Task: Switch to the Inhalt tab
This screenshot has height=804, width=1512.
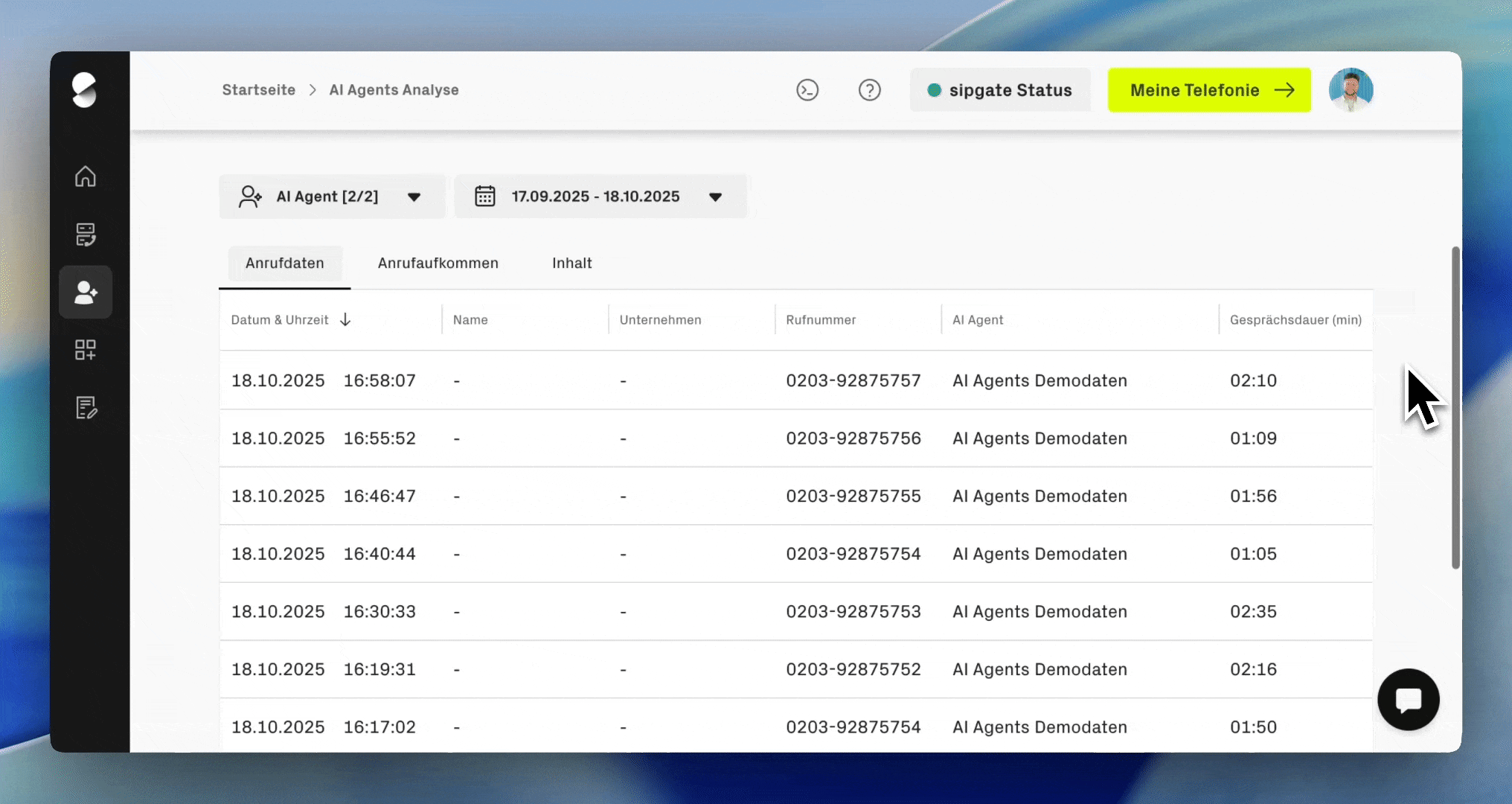Action: [571, 264]
